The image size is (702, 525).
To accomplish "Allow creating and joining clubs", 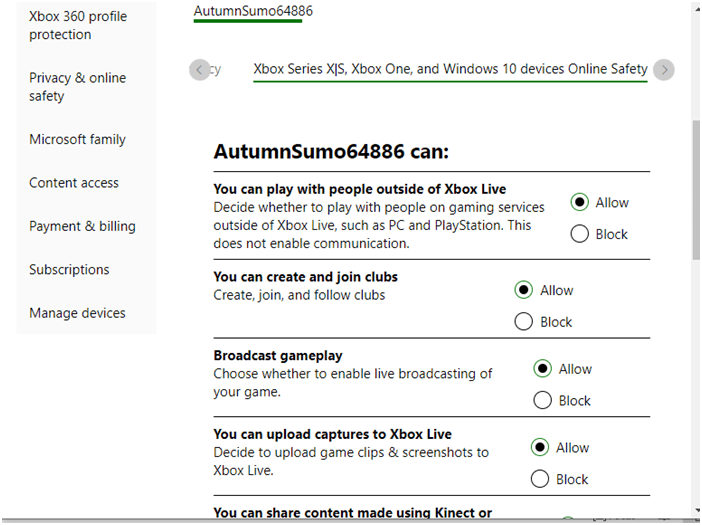I will point(523,290).
